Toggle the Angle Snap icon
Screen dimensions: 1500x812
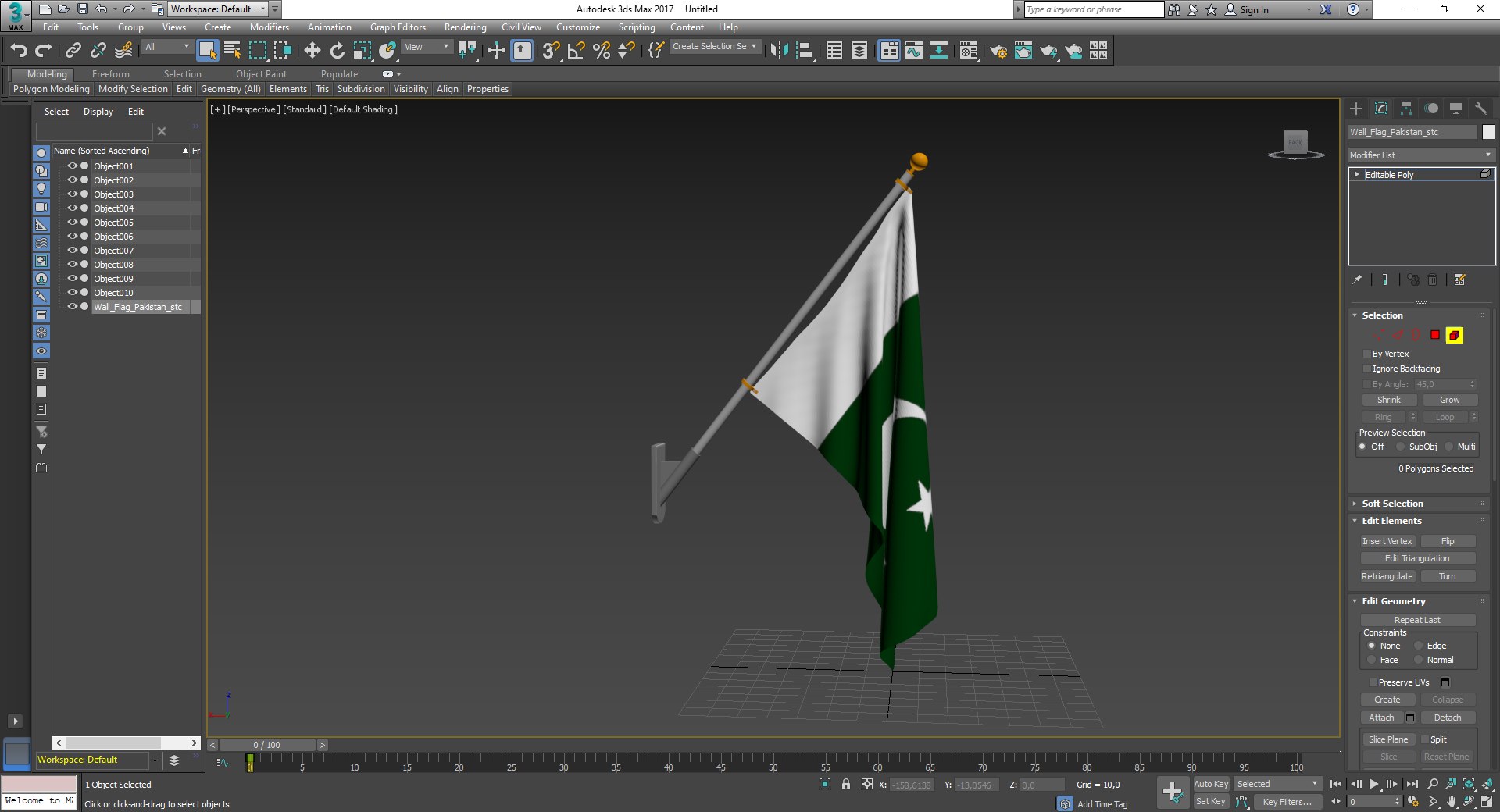pos(576,51)
